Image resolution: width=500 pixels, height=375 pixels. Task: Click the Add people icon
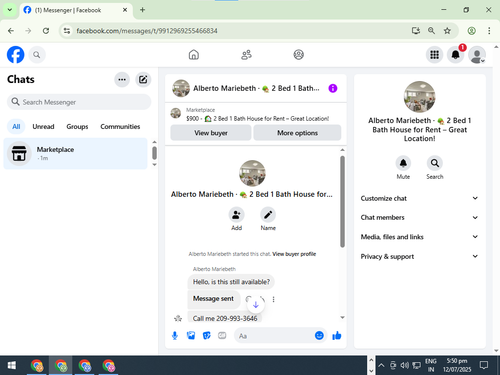pos(236,215)
